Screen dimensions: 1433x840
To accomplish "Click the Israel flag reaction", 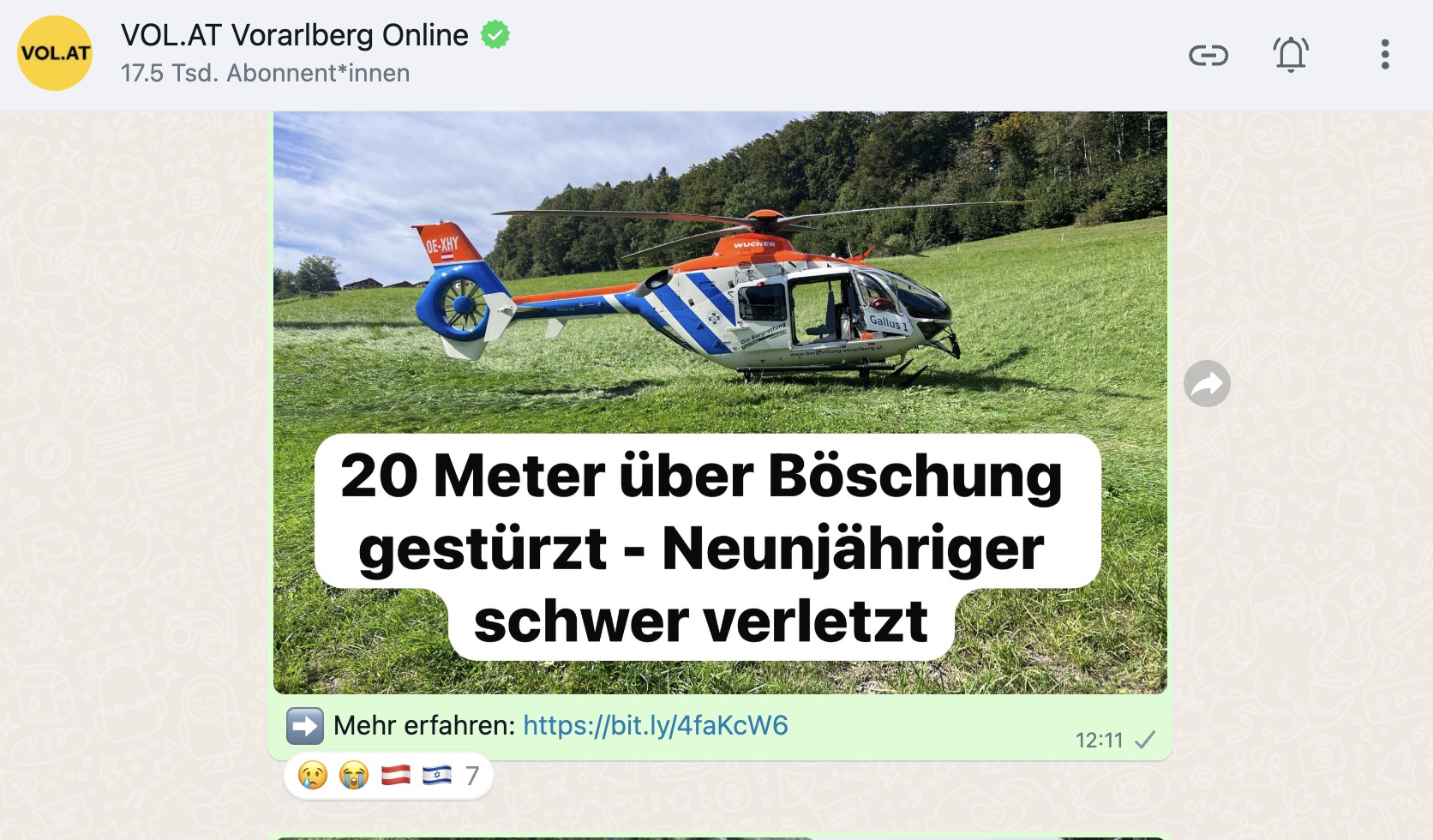I will click(436, 776).
